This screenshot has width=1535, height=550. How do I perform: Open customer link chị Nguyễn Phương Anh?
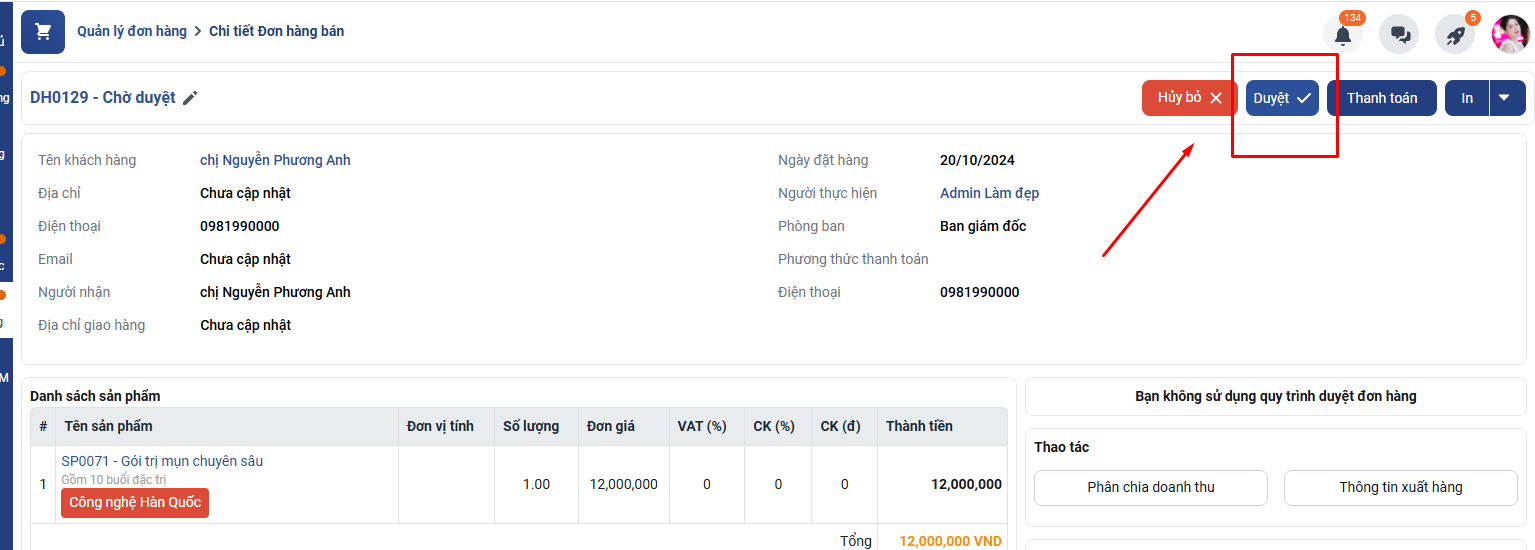pos(275,160)
